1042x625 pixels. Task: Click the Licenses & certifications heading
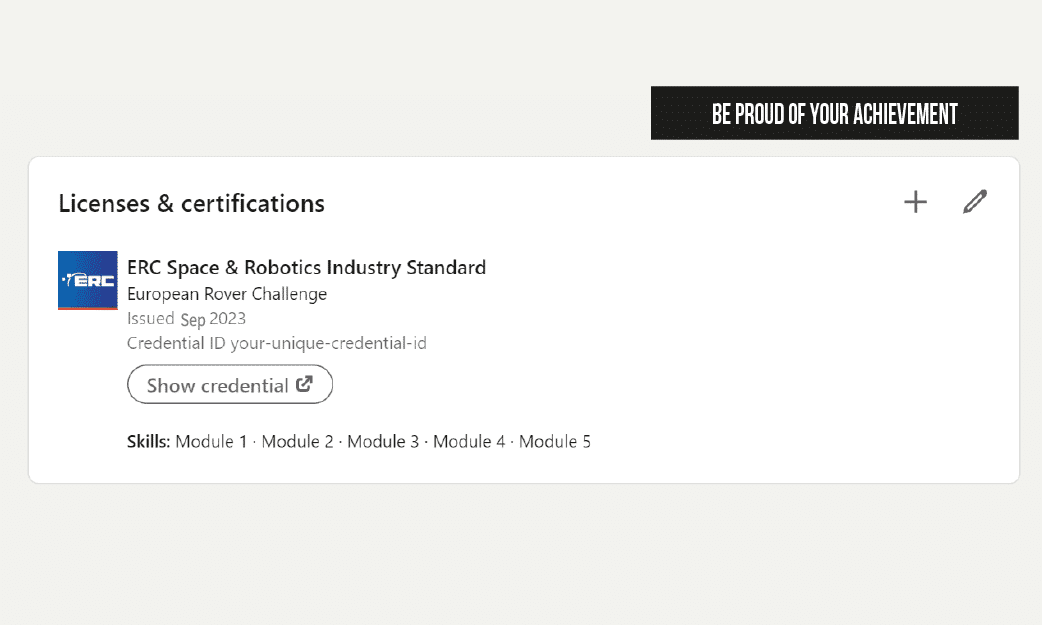click(x=191, y=203)
